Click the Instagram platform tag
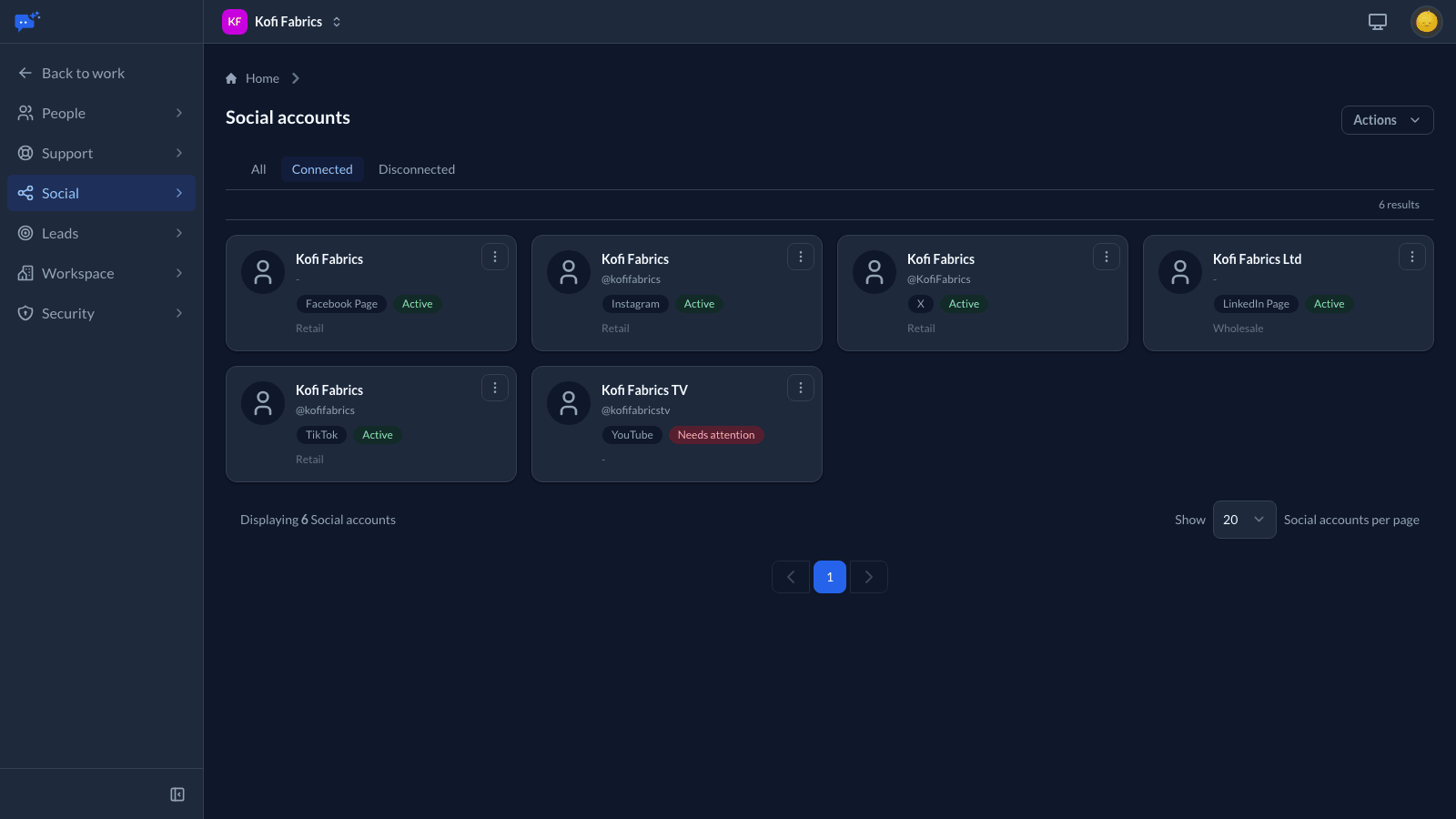This screenshot has height=819, width=1456. point(635,304)
